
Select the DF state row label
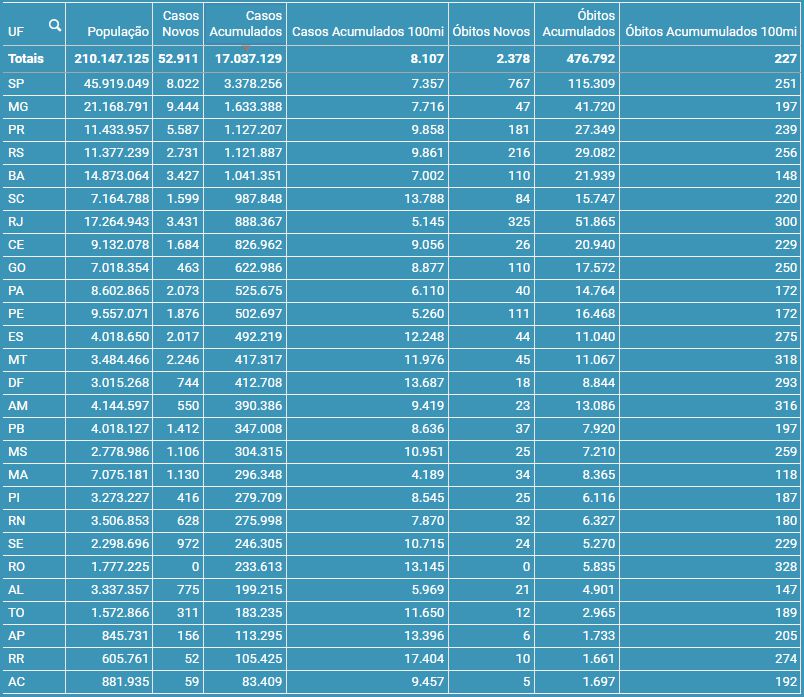tap(16, 382)
